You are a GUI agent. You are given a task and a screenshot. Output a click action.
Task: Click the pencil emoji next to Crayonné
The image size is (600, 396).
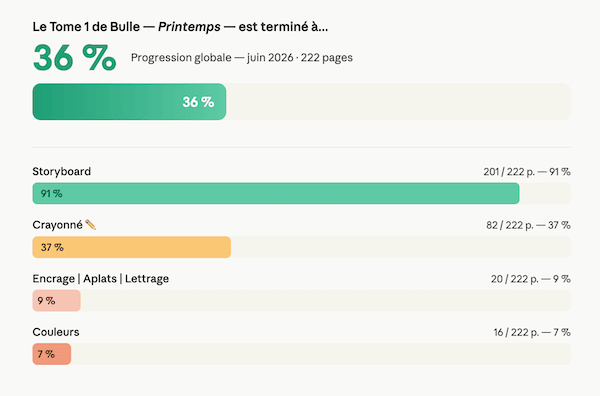pos(91,225)
